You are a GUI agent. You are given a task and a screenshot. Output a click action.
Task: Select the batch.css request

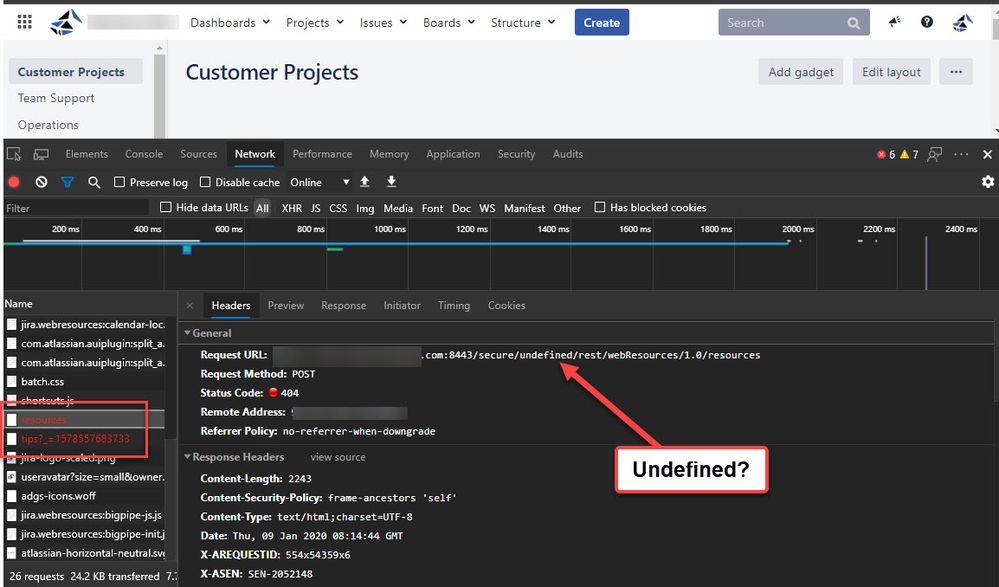pos(85,381)
